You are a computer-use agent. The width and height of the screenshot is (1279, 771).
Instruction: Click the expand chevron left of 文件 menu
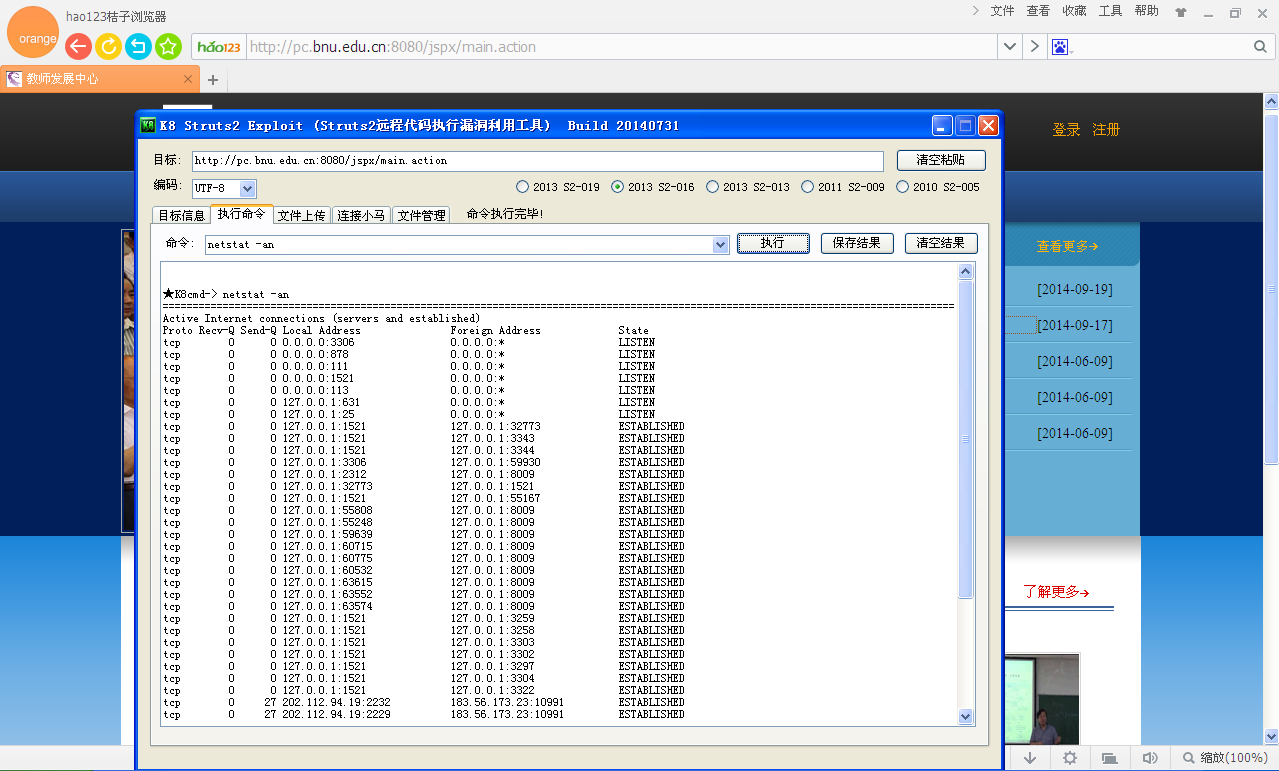coord(976,11)
